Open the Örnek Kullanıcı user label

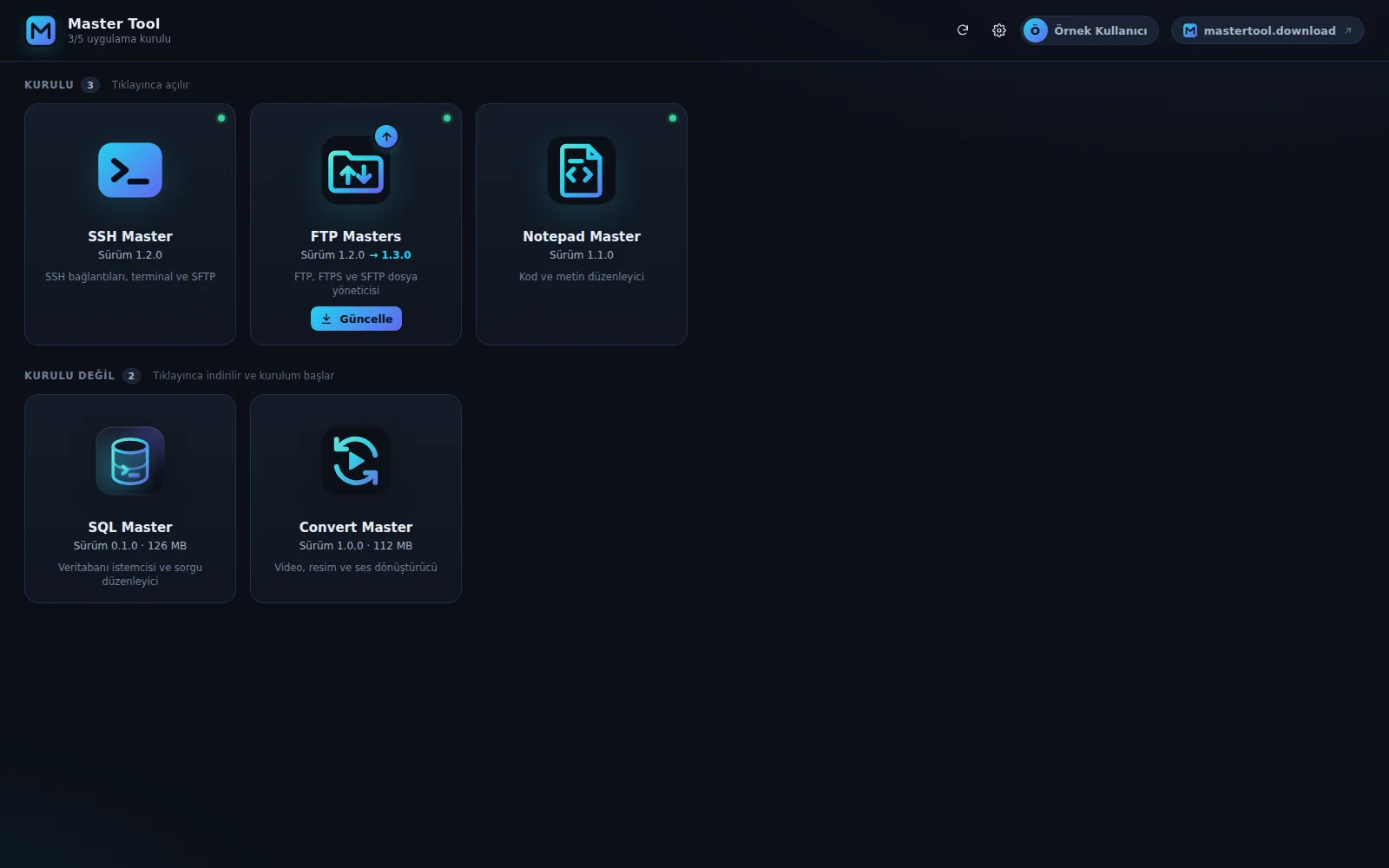1100,30
